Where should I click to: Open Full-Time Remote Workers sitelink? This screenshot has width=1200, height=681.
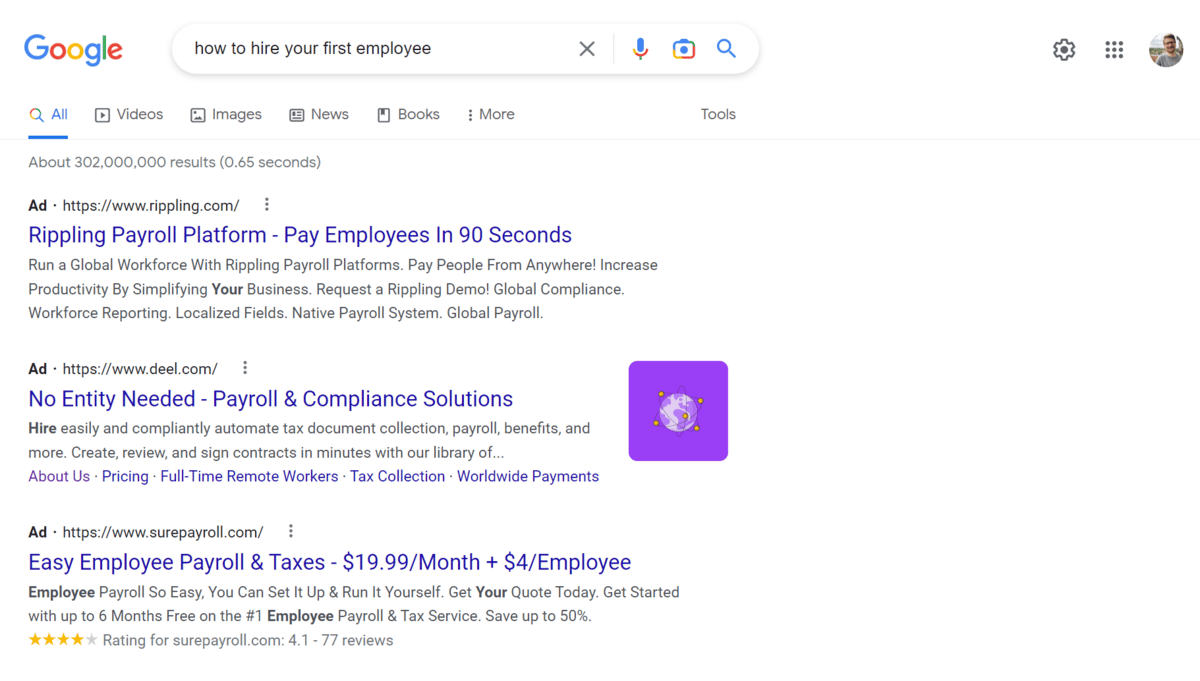pyautogui.click(x=249, y=477)
